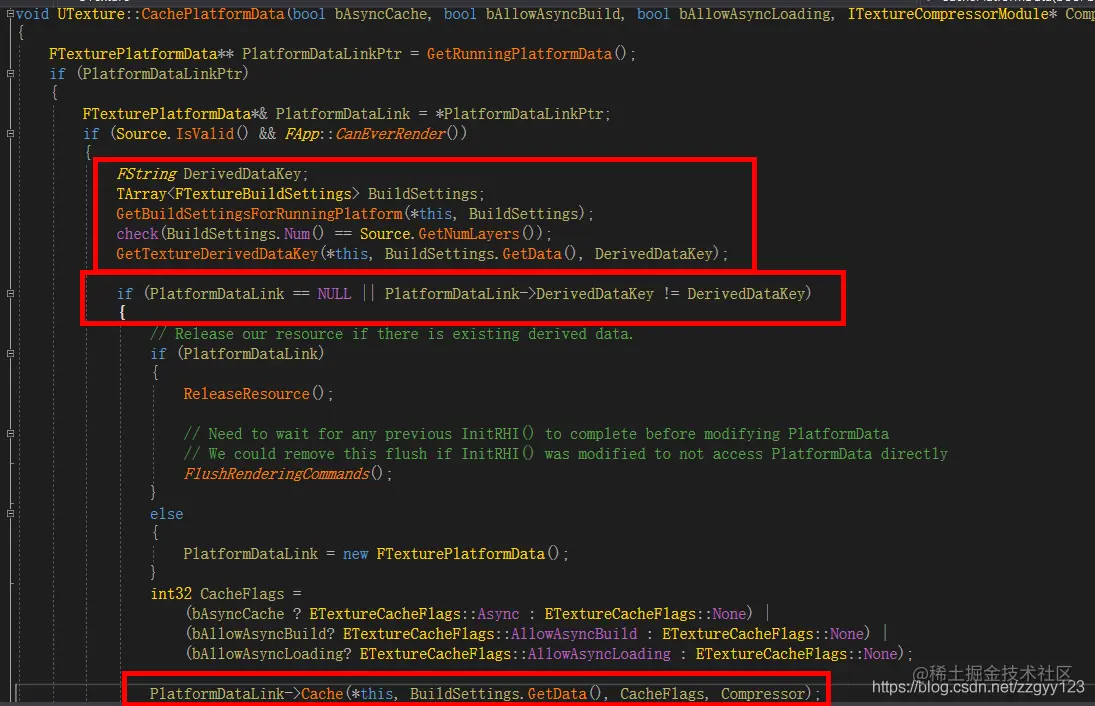Click the FlushRenderingCommands call
The image size is (1095, 706).
pyautogui.click(x=276, y=474)
